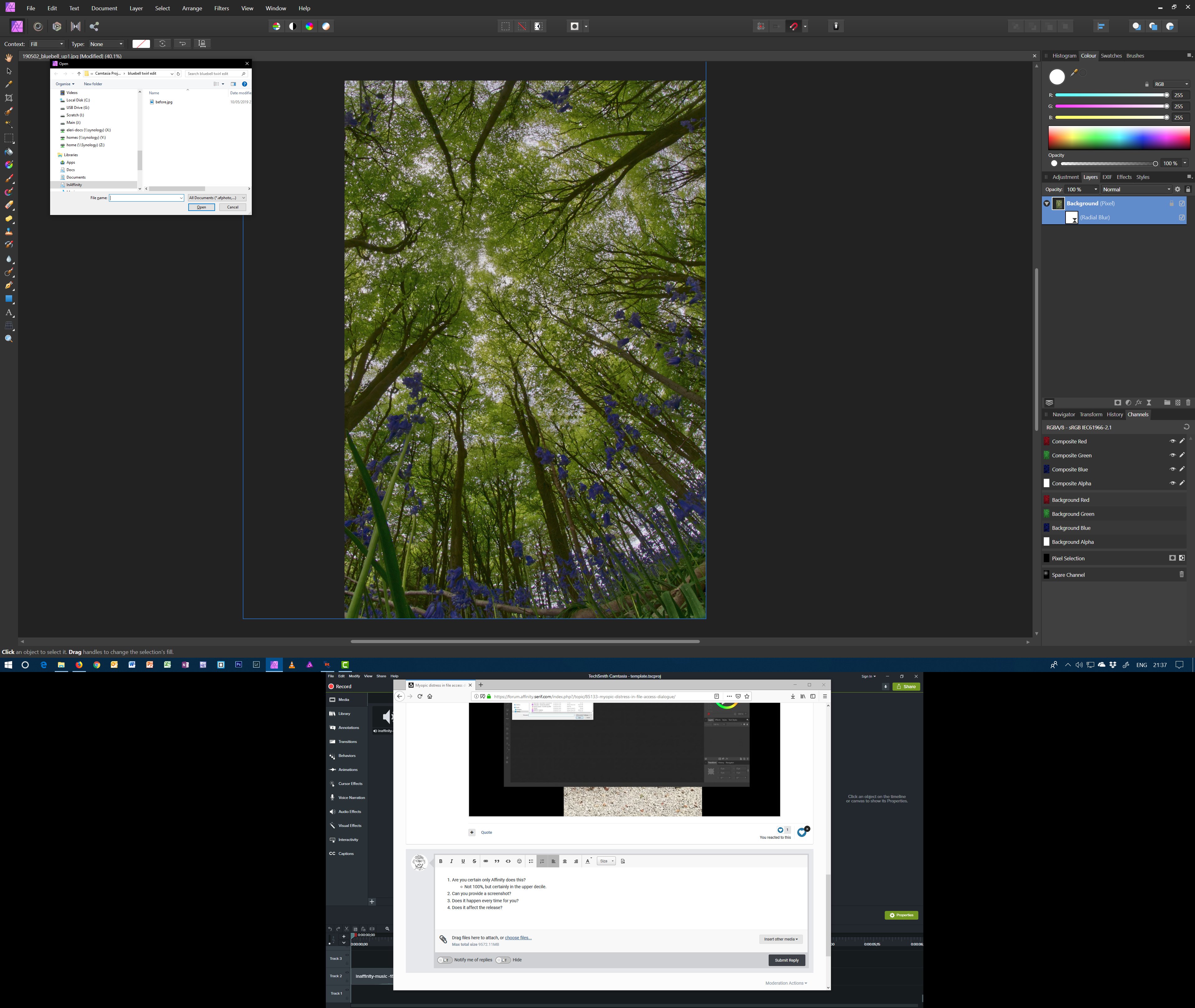Toggle 'Notify me of replies' switch

click(x=445, y=960)
